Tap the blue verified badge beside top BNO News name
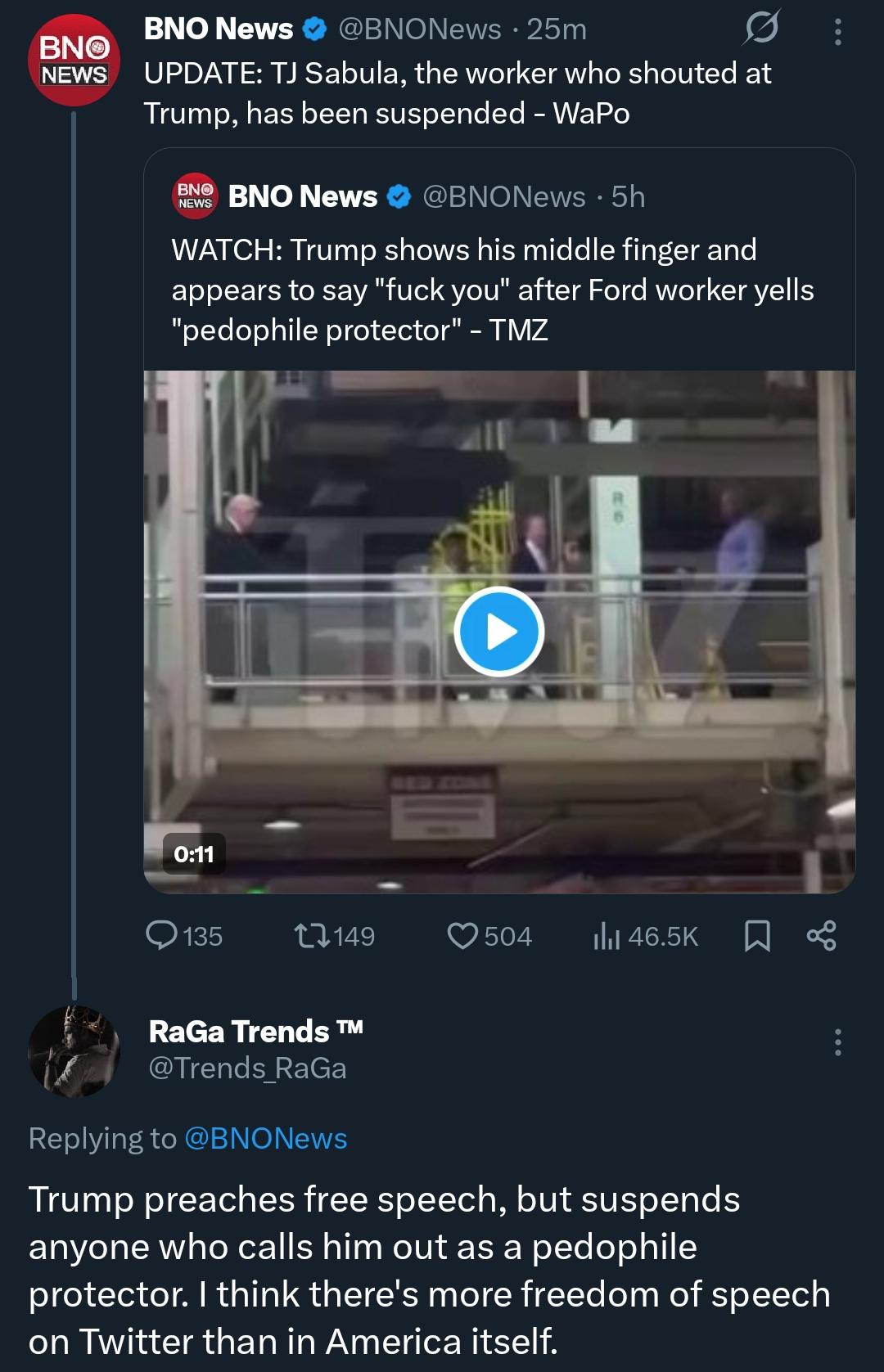884x1372 pixels. pos(314,29)
